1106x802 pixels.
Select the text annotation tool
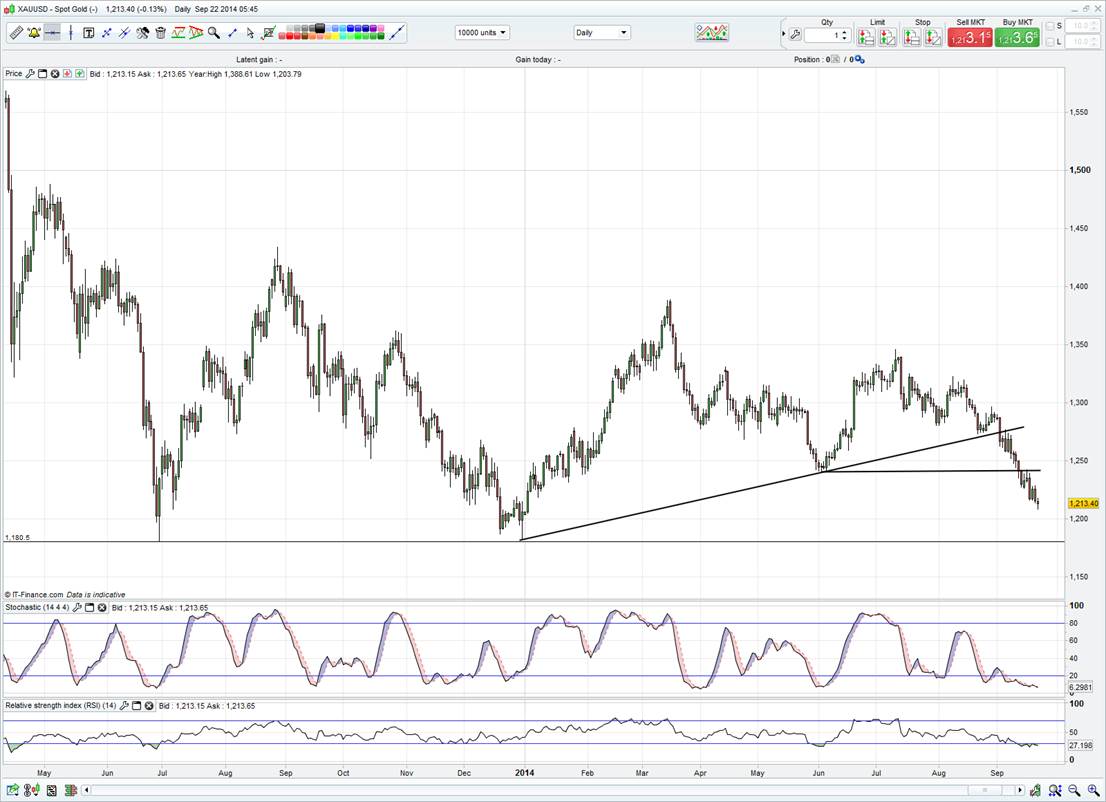[x=88, y=33]
